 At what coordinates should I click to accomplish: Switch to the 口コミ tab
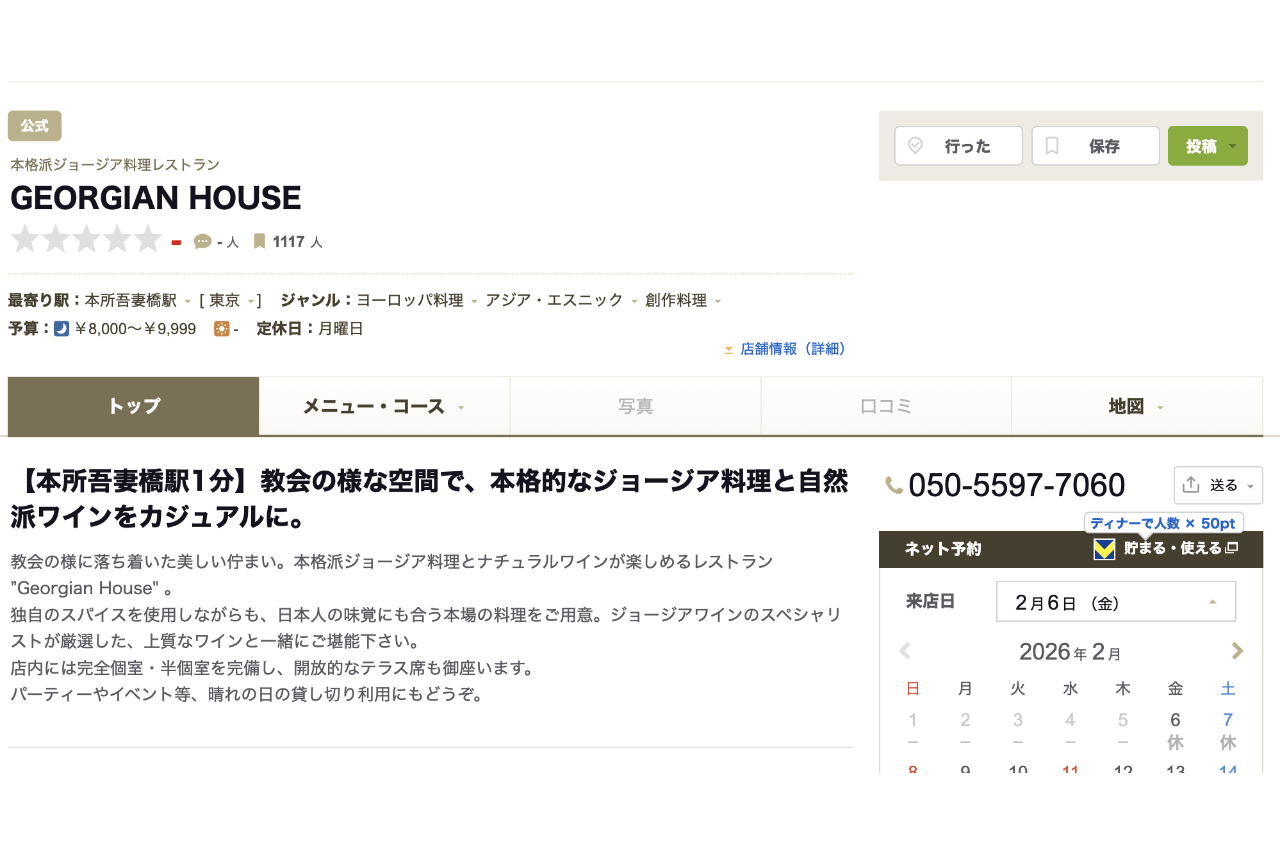[x=885, y=406]
